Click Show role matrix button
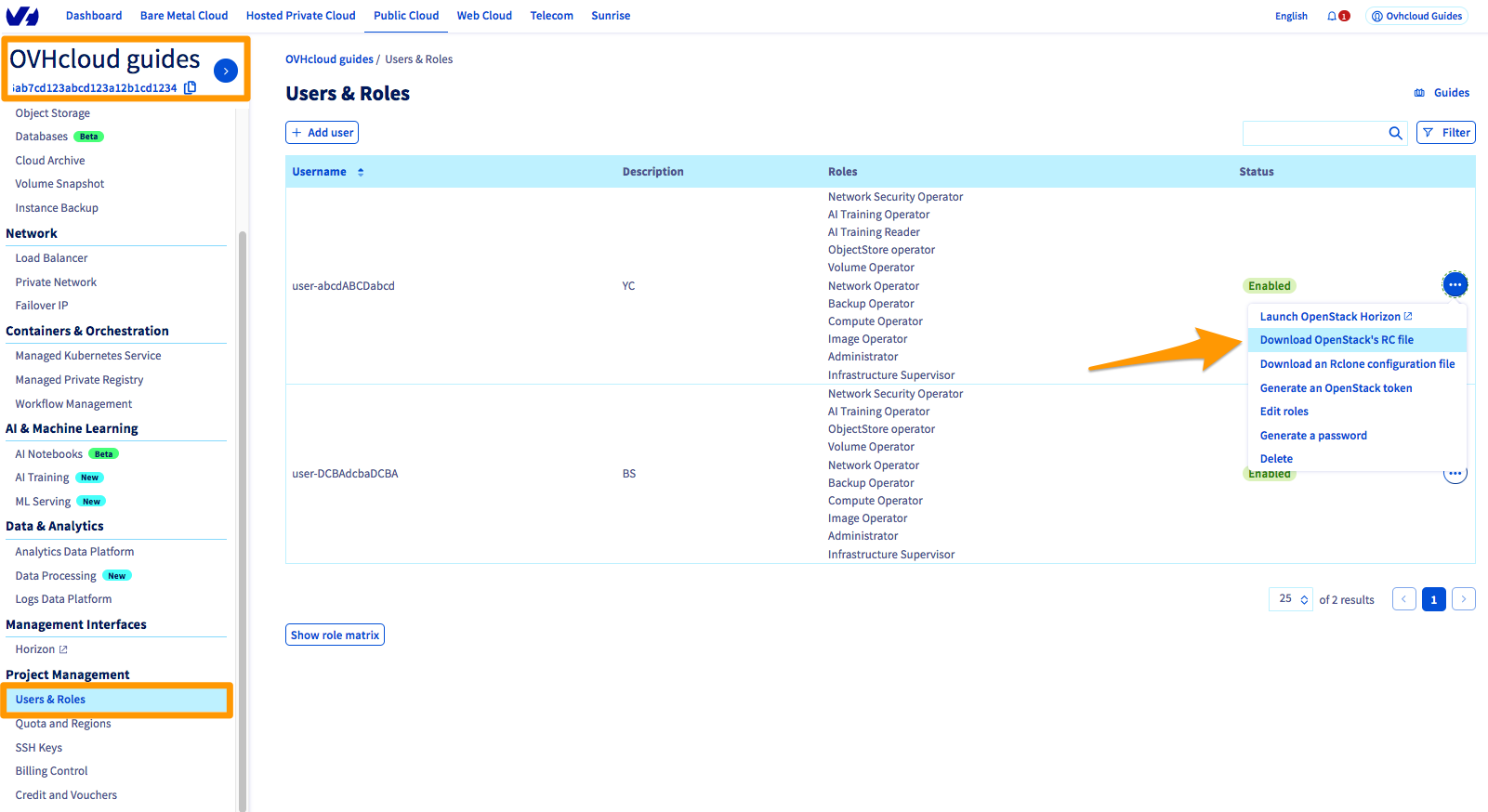 [335, 635]
